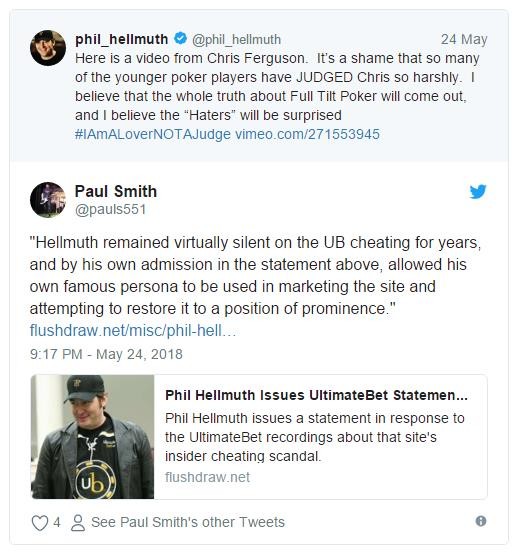Image resolution: width=518 pixels, height=559 pixels.
Task: Open Paul Smith's profile avatar
Action: click(48, 200)
